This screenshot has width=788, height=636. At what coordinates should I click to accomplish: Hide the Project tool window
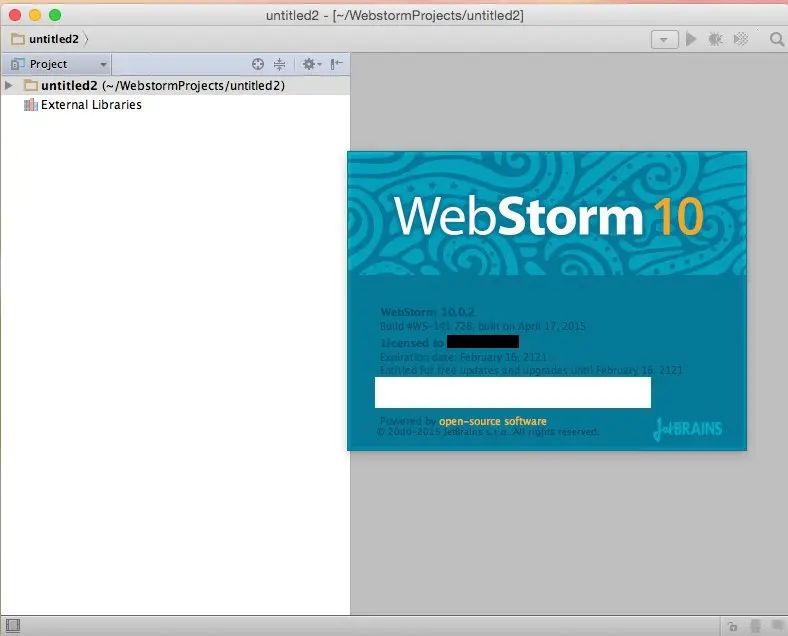coord(336,64)
